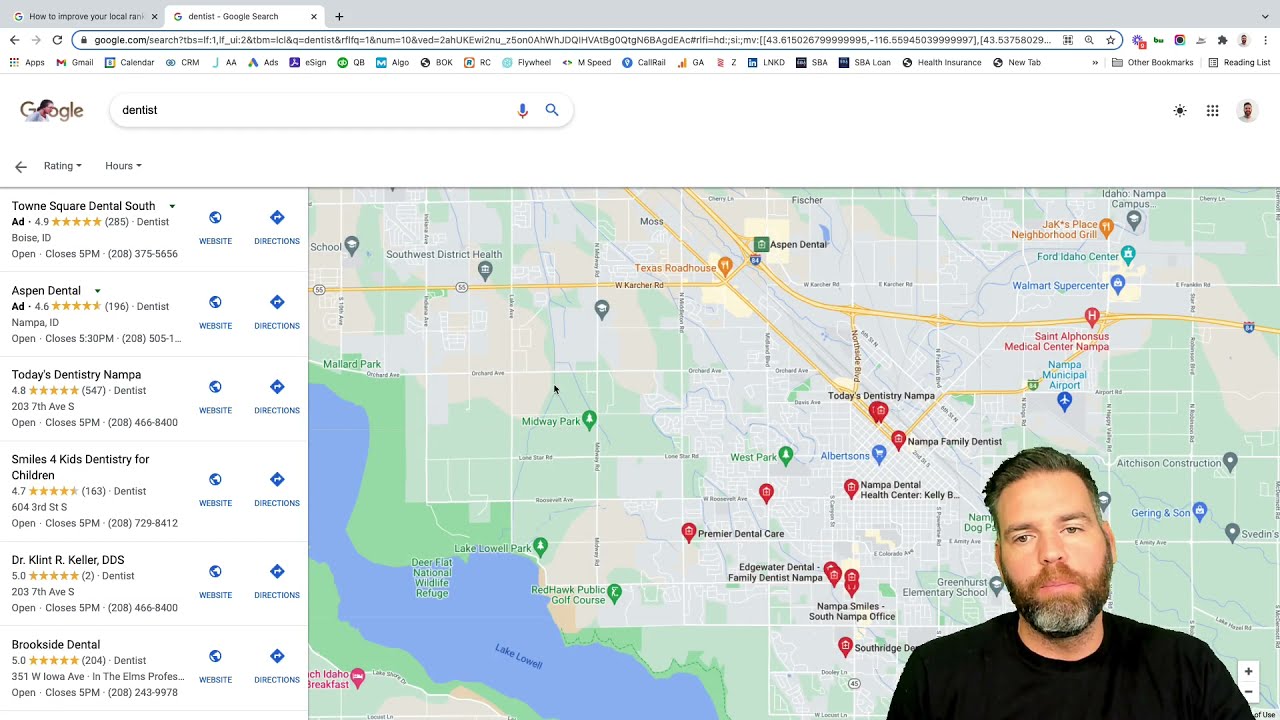The width and height of the screenshot is (1280, 720).
Task: Click the dentist search input field
Action: [x=310, y=110]
